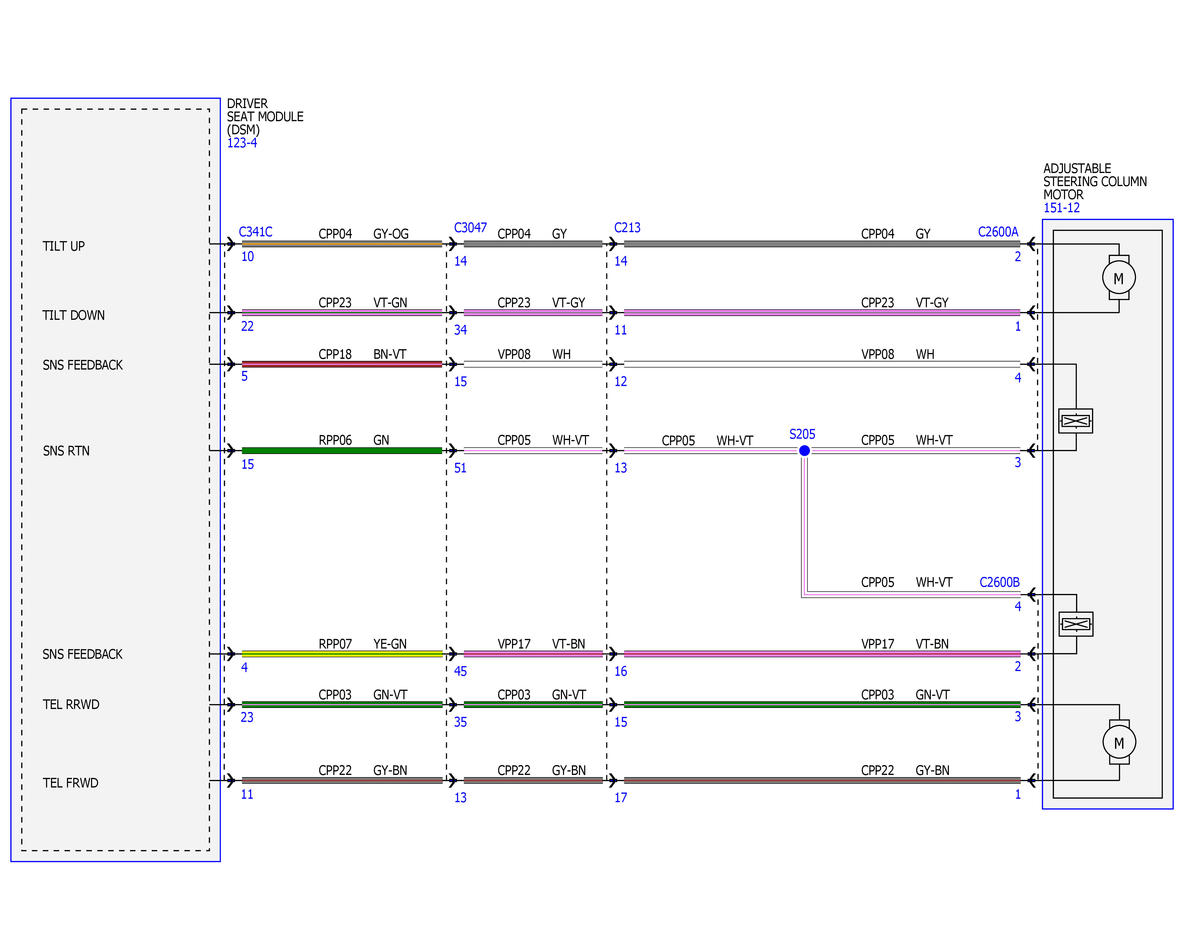Select the VT-GN wire color label
The width and height of the screenshot is (1199, 927).
click(390, 303)
